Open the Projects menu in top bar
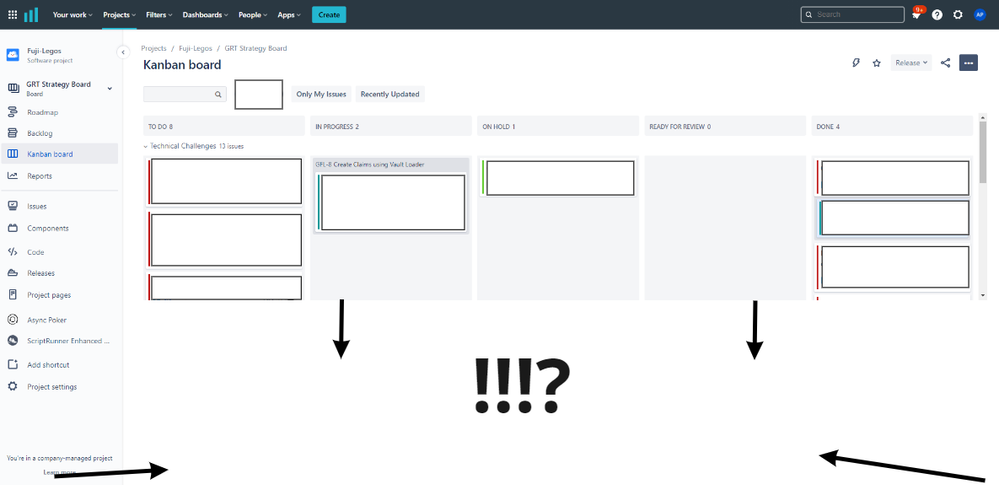This screenshot has width=999, height=485. tap(119, 15)
